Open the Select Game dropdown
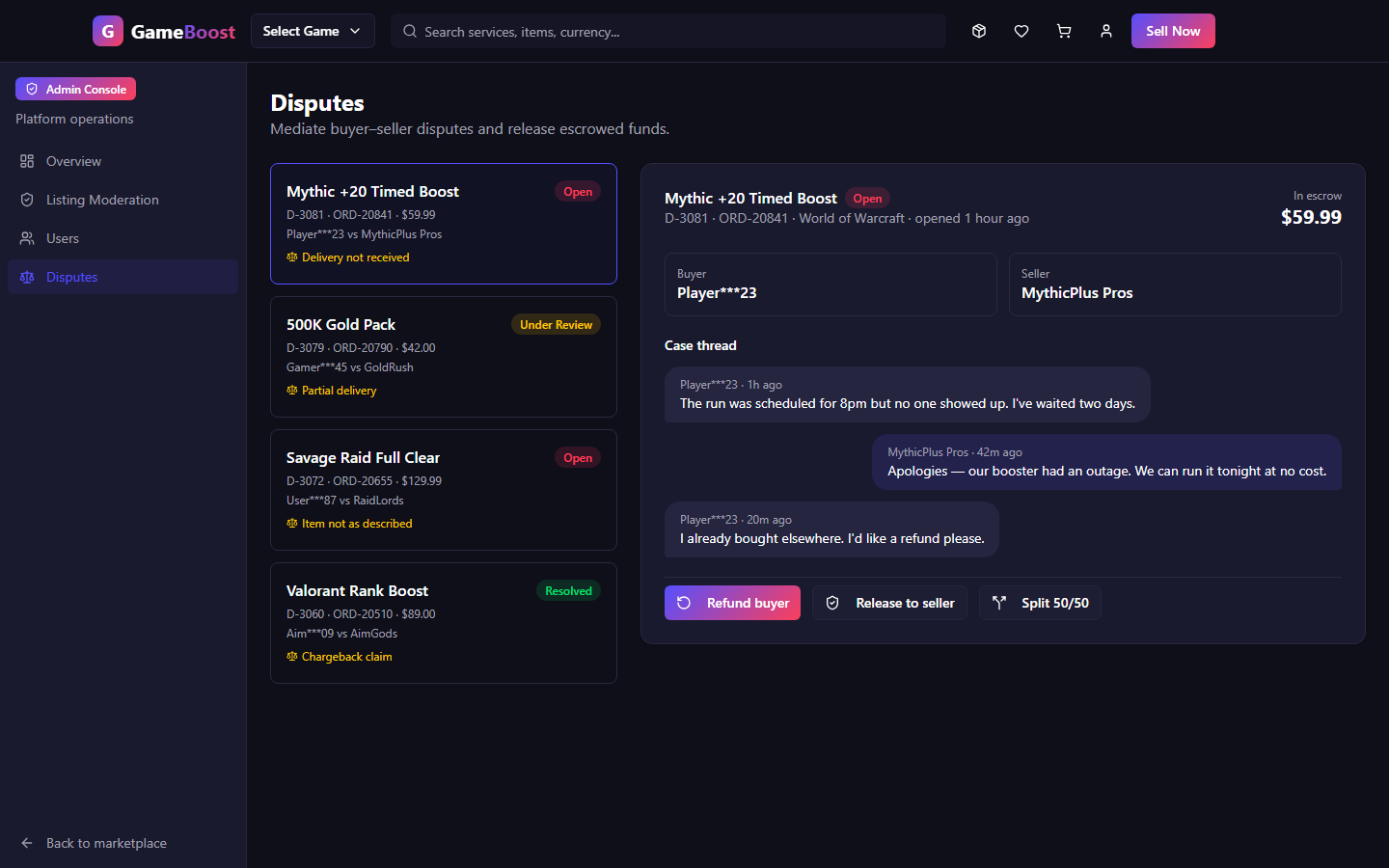 coord(313,31)
